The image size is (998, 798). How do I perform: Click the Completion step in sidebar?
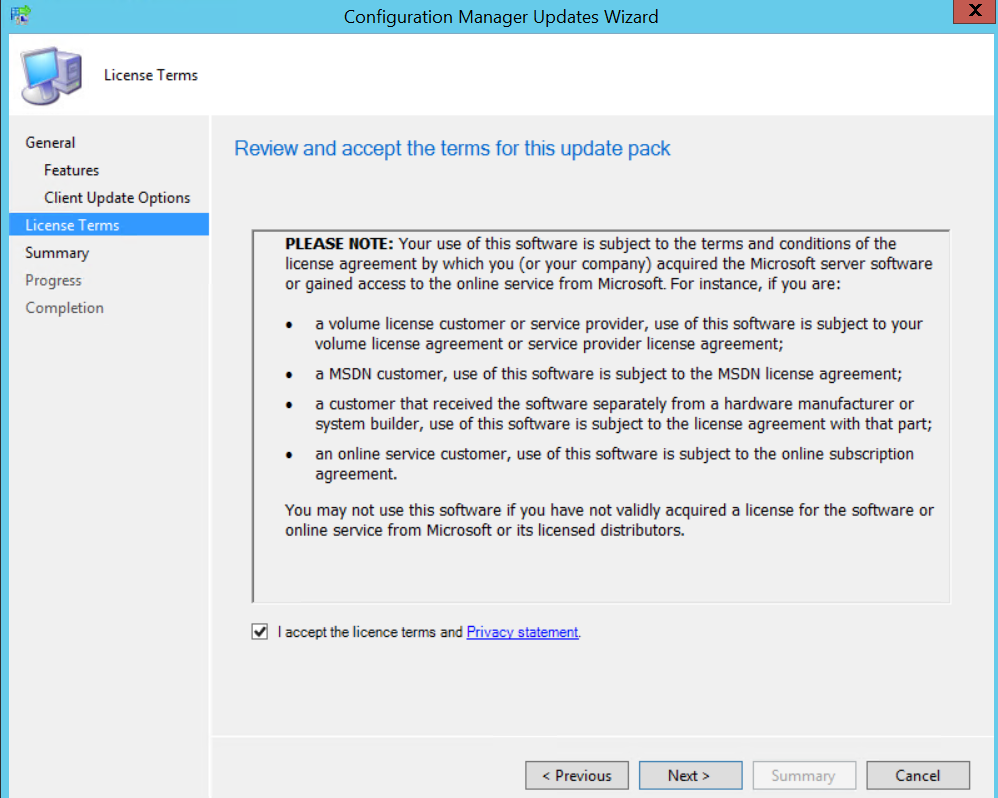[64, 308]
